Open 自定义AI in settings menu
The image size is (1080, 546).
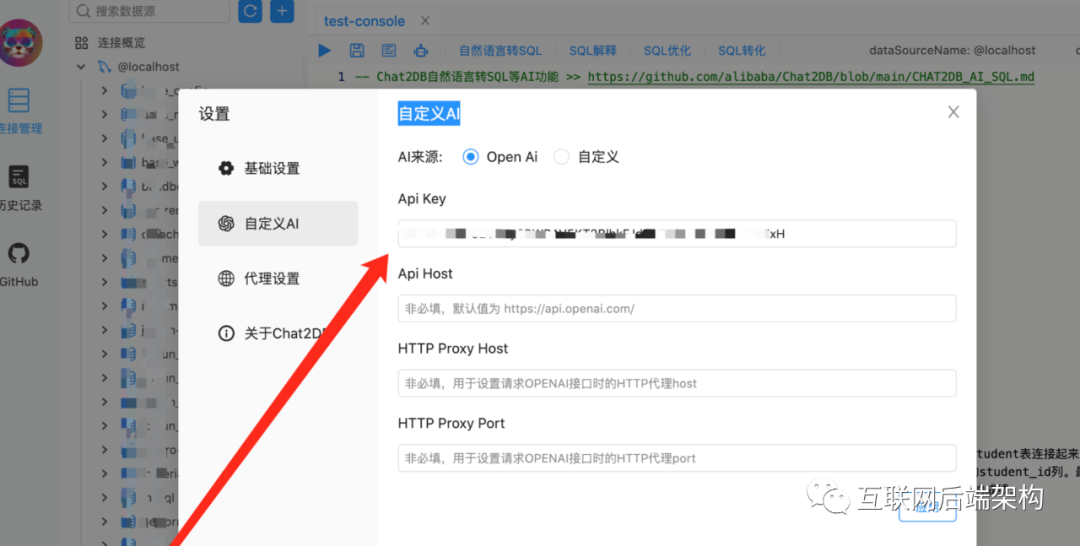click(x=278, y=224)
